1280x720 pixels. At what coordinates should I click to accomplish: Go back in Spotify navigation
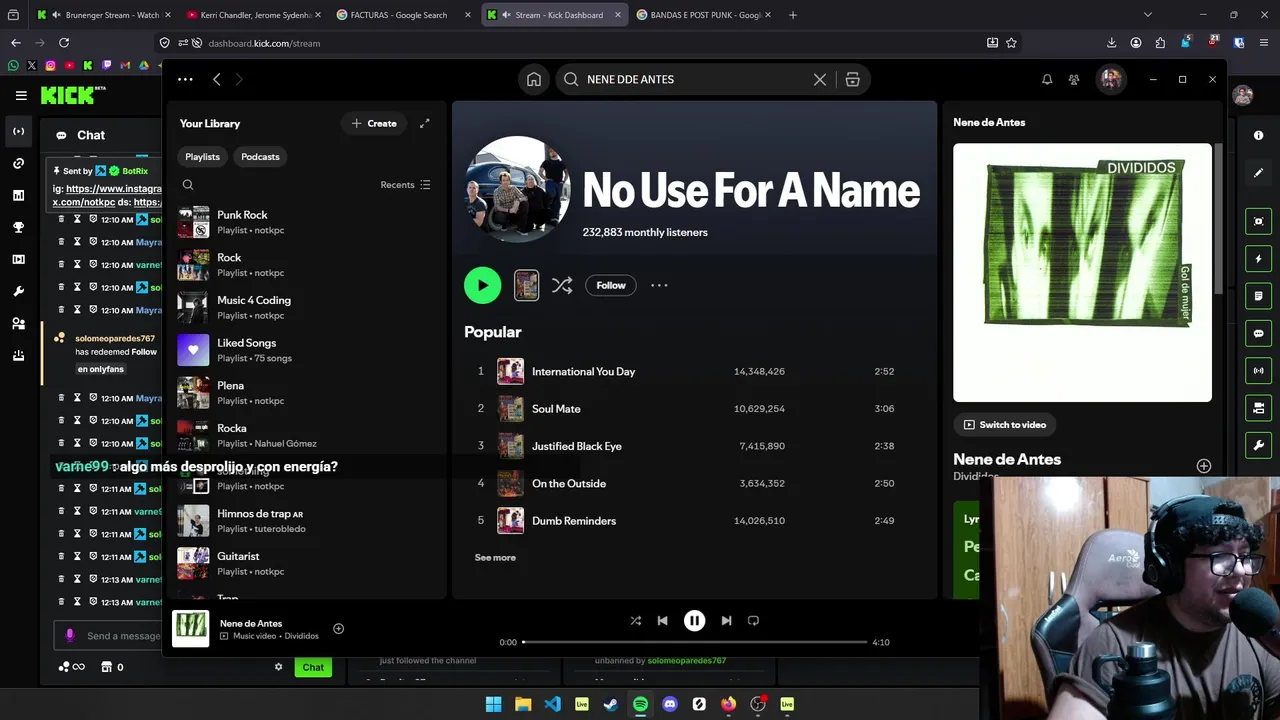point(217,79)
